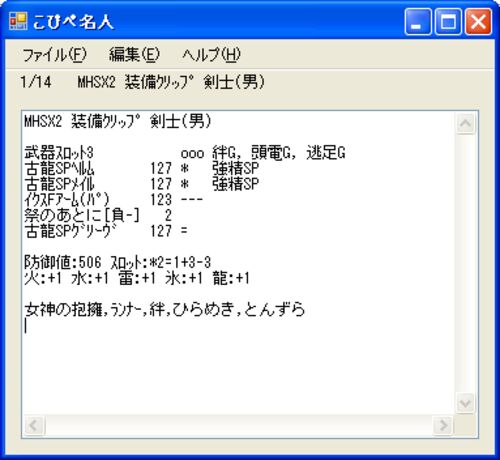Click the 防御値:506 line
500x460 pixels.
(x=118, y=263)
